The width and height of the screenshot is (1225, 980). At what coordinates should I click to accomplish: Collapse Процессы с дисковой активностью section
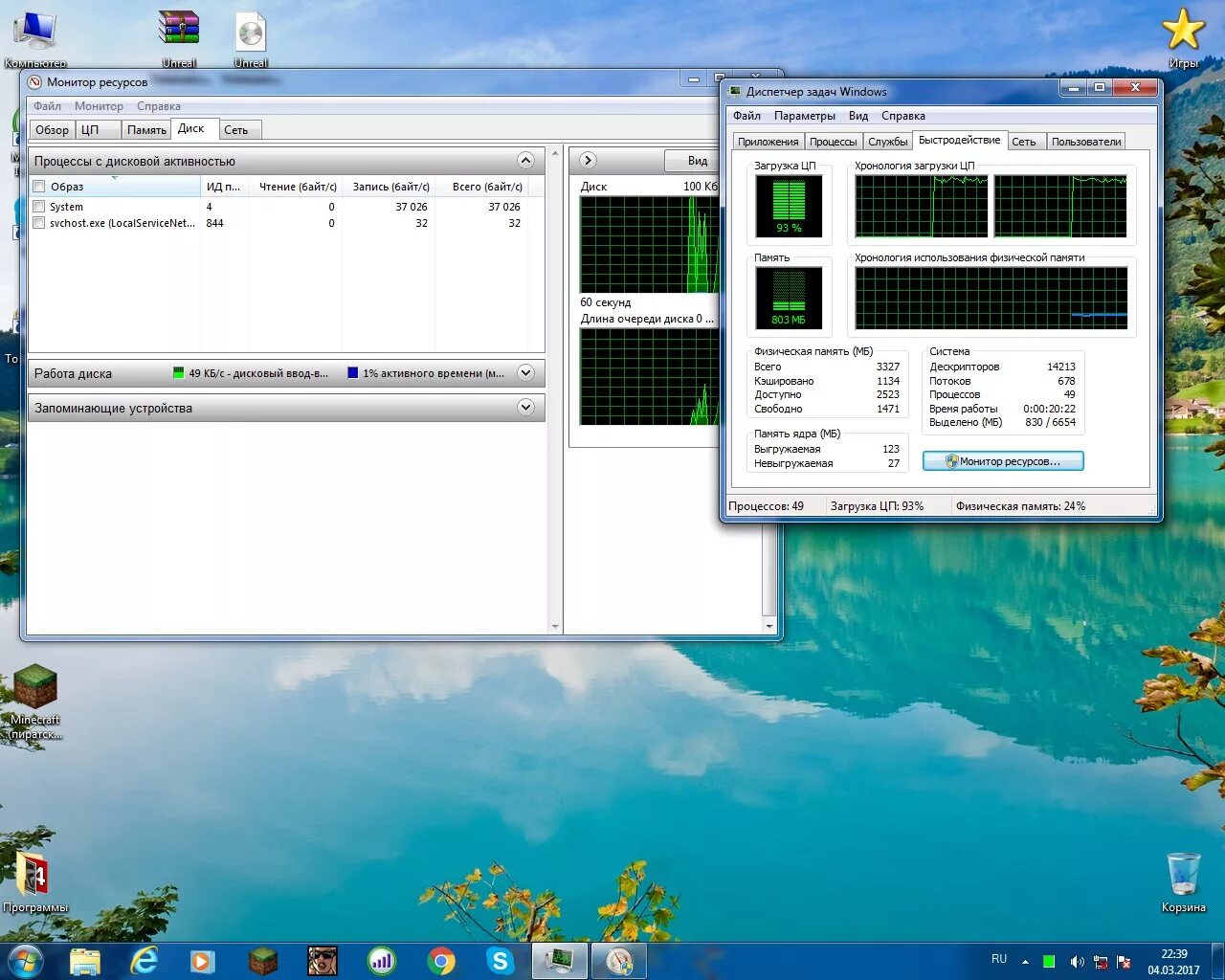click(525, 160)
